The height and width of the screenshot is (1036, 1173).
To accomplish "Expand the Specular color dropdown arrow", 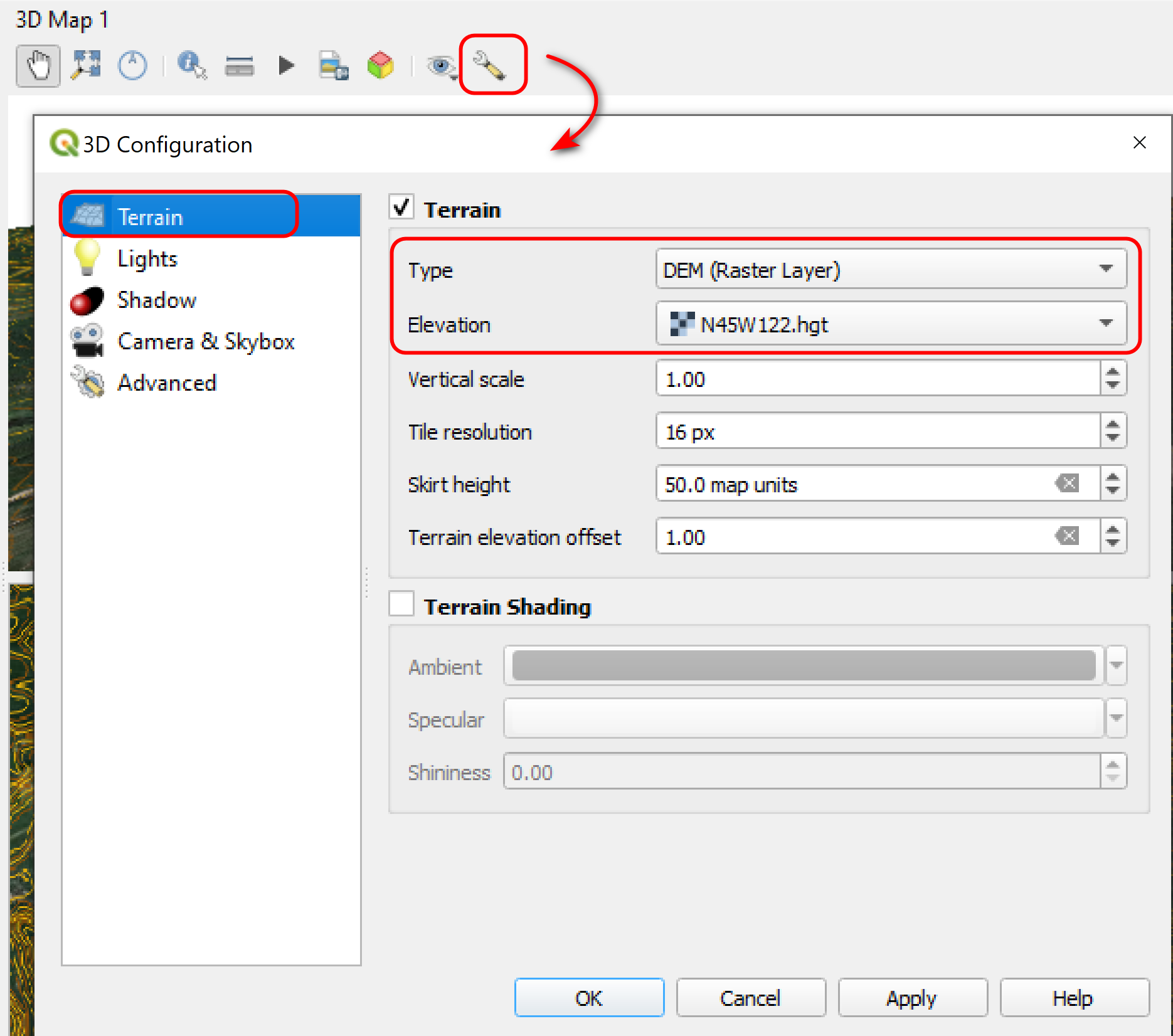I will point(1116,719).
